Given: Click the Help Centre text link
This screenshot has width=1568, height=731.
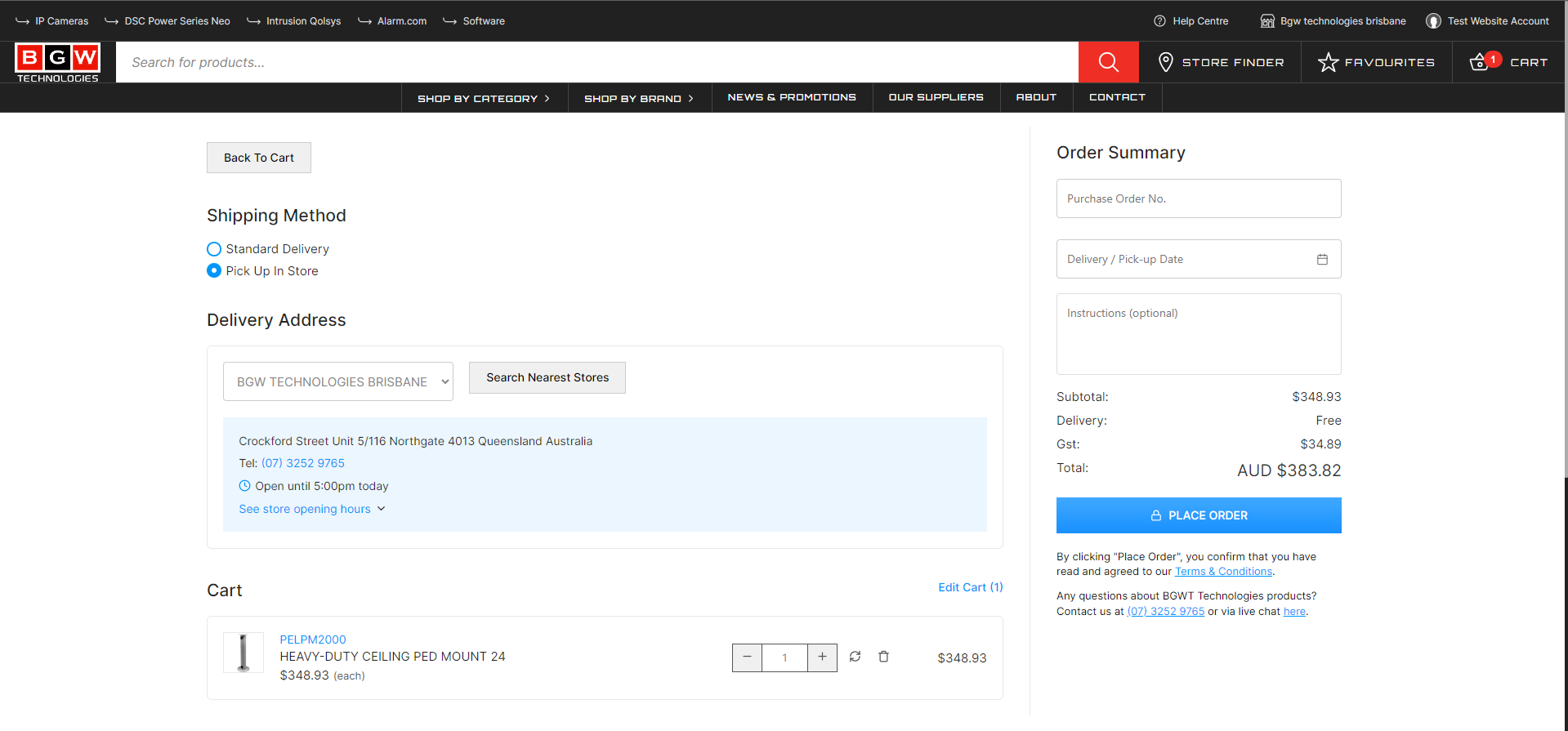Looking at the screenshot, I should pyautogui.click(x=1200, y=21).
